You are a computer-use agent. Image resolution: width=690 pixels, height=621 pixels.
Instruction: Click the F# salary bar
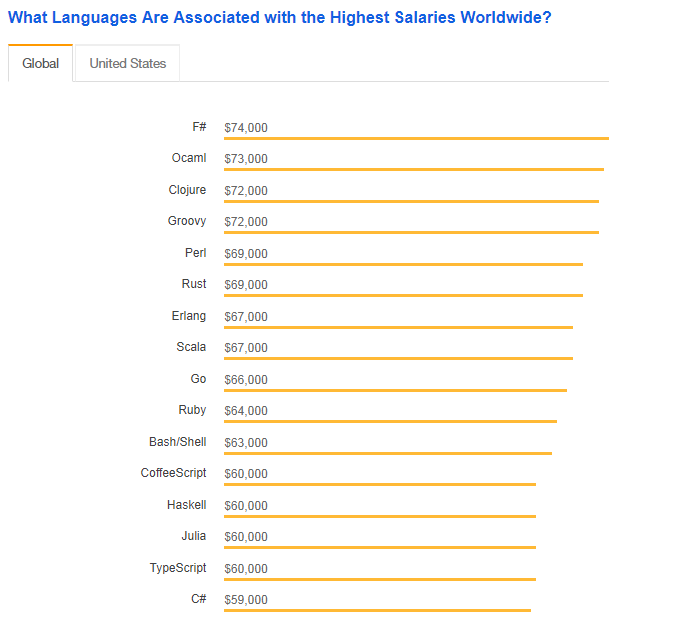(x=416, y=138)
